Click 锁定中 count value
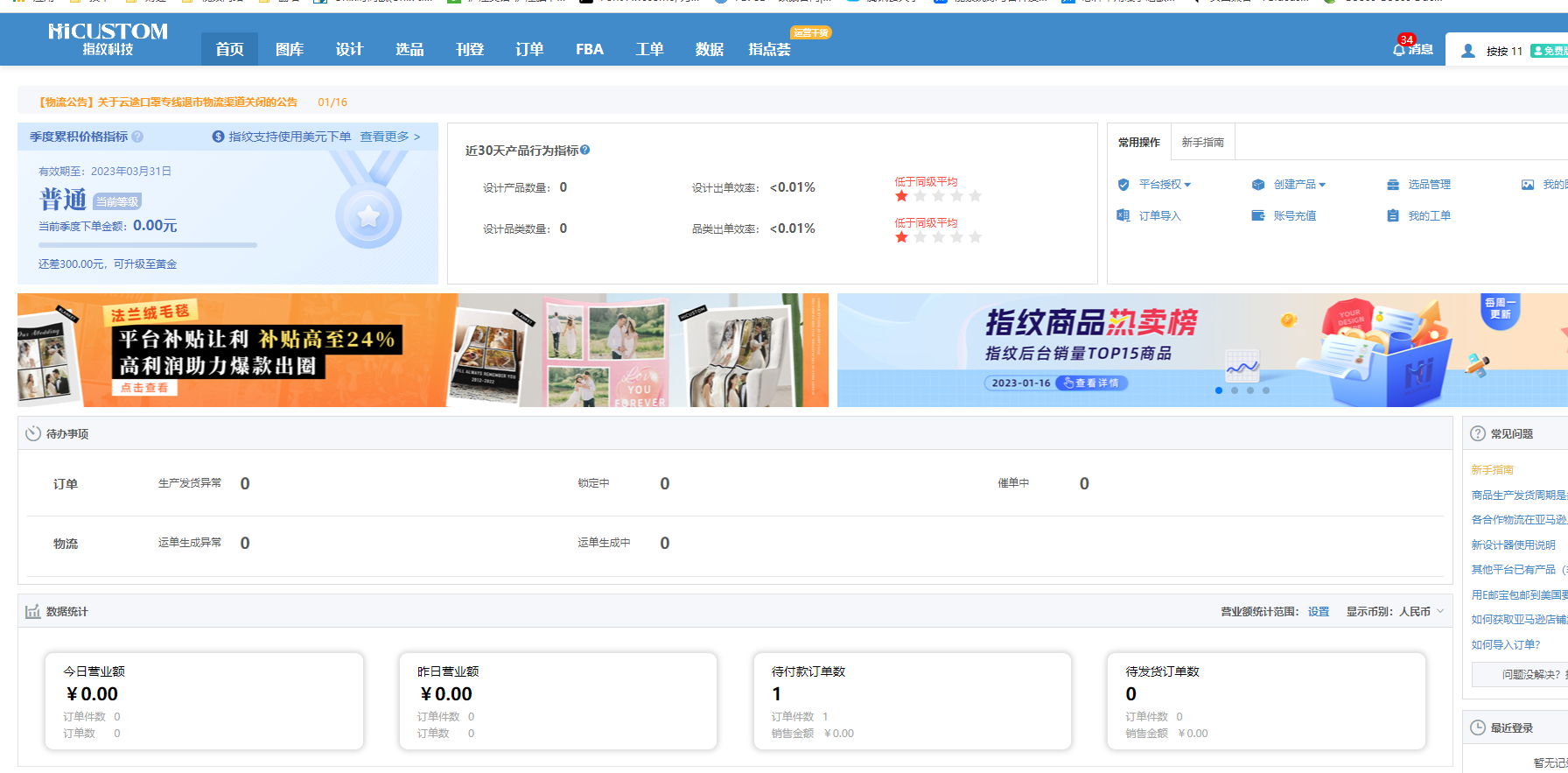Viewport: 1568px width, 773px height. (x=665, y=483)
